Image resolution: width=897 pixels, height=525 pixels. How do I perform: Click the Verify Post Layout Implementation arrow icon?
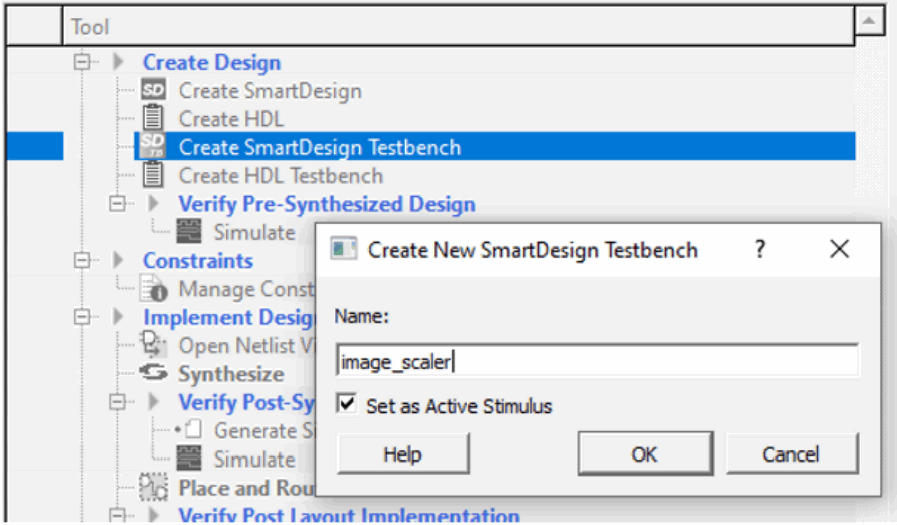pyautogui.click(x=153, y=514)
